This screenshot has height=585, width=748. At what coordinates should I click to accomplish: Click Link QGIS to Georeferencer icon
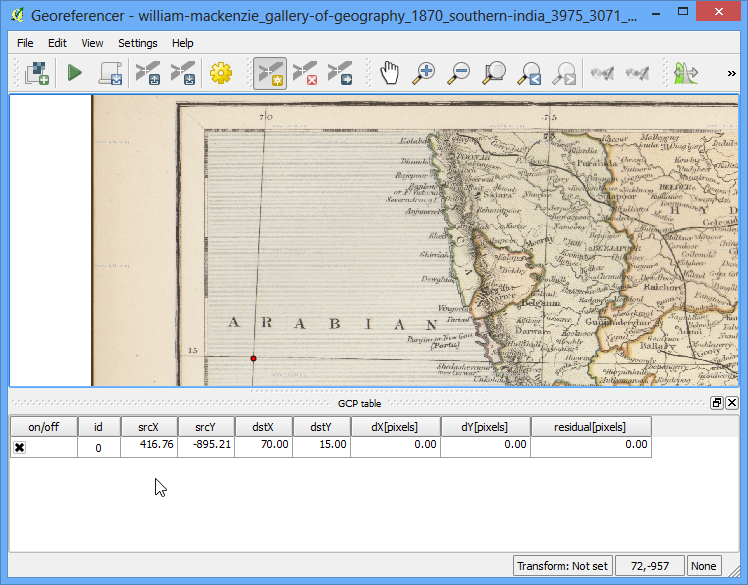pyautogui.click(x=637, y=73)
